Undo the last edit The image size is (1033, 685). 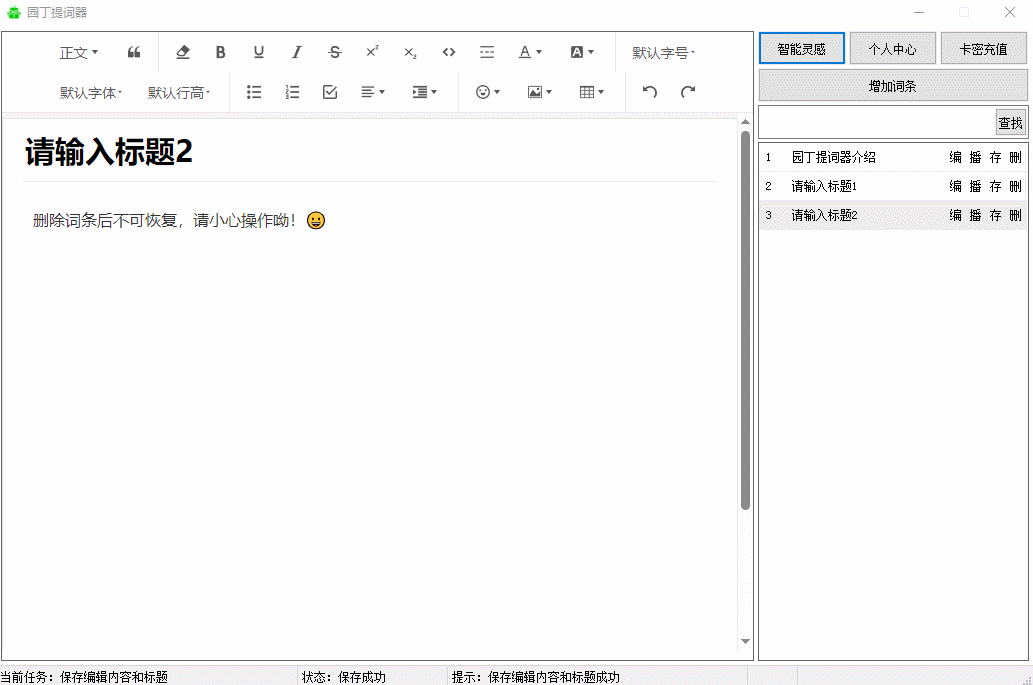click(x=649, y=91)
